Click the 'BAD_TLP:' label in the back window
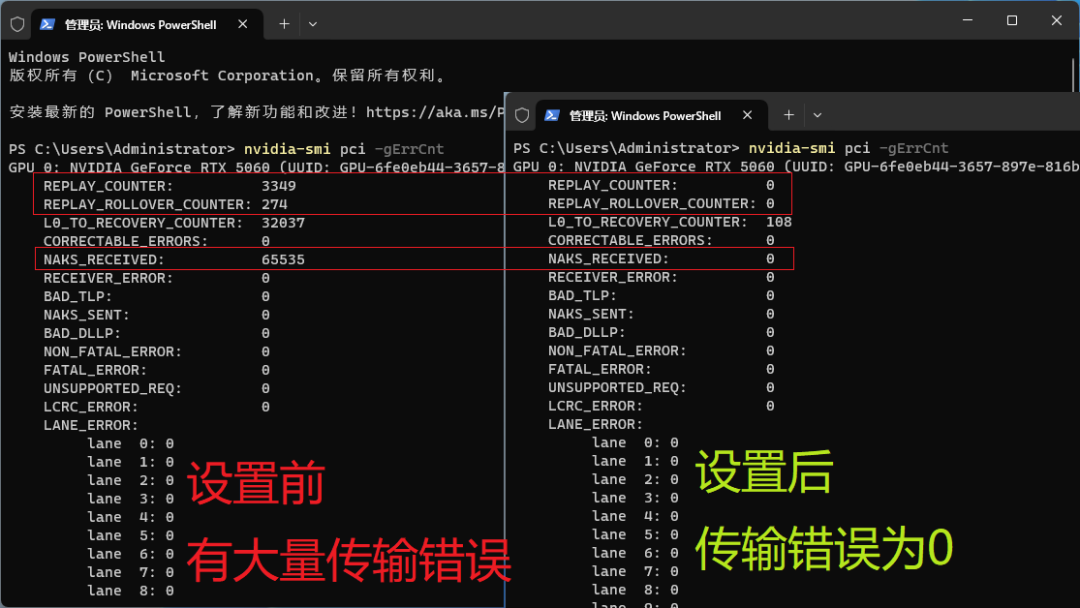 coord(78,297)
